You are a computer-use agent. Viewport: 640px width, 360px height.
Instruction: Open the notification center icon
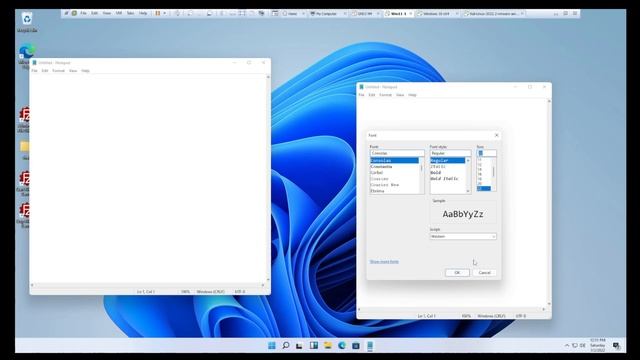click(x=616, y=346)
